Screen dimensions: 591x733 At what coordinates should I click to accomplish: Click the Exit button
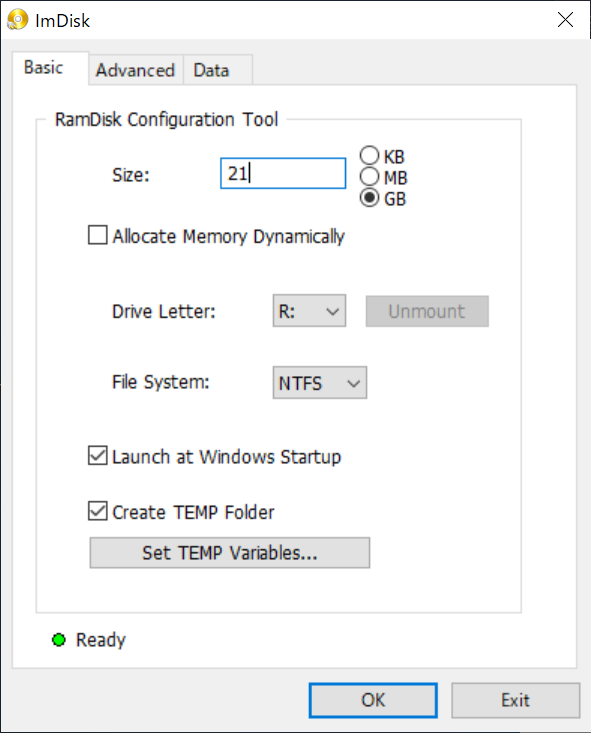coord(516,700)
